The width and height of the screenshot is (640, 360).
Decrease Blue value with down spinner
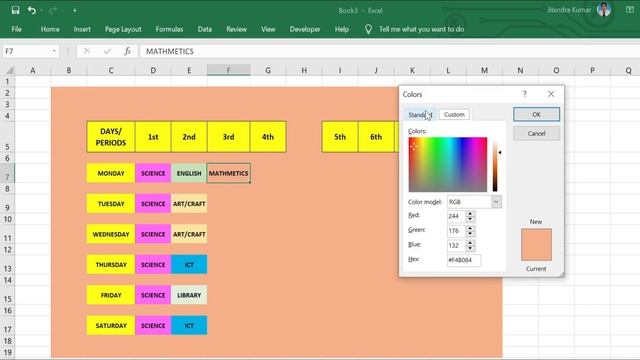pyautogui.click(x=470, y=248)
